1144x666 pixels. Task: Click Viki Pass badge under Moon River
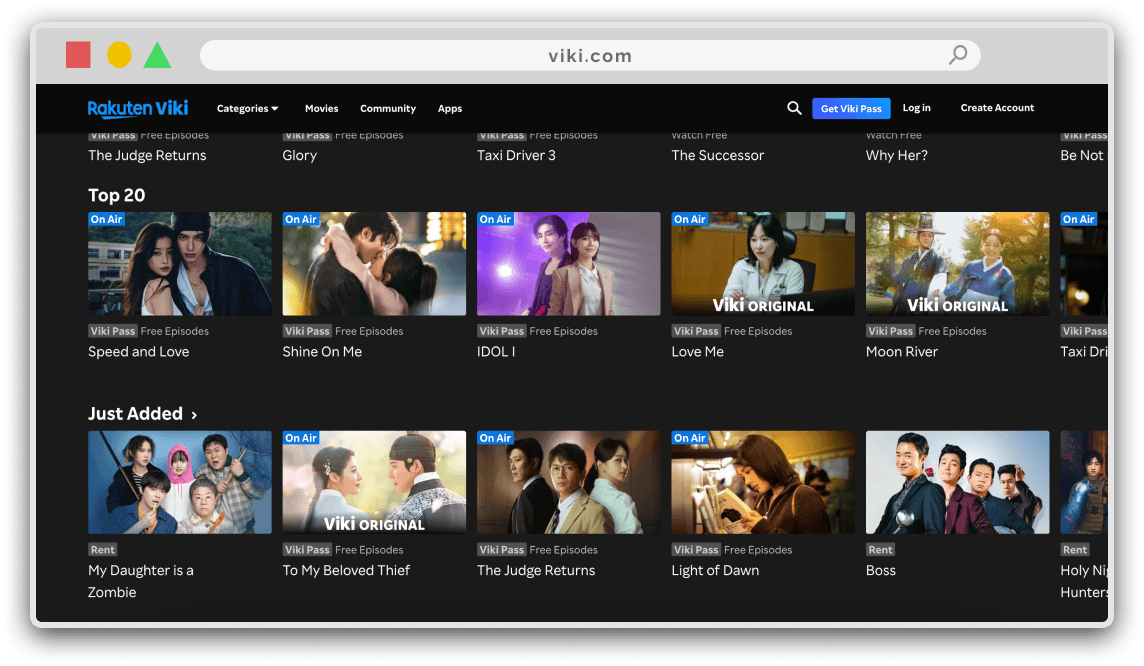[890, 331]
